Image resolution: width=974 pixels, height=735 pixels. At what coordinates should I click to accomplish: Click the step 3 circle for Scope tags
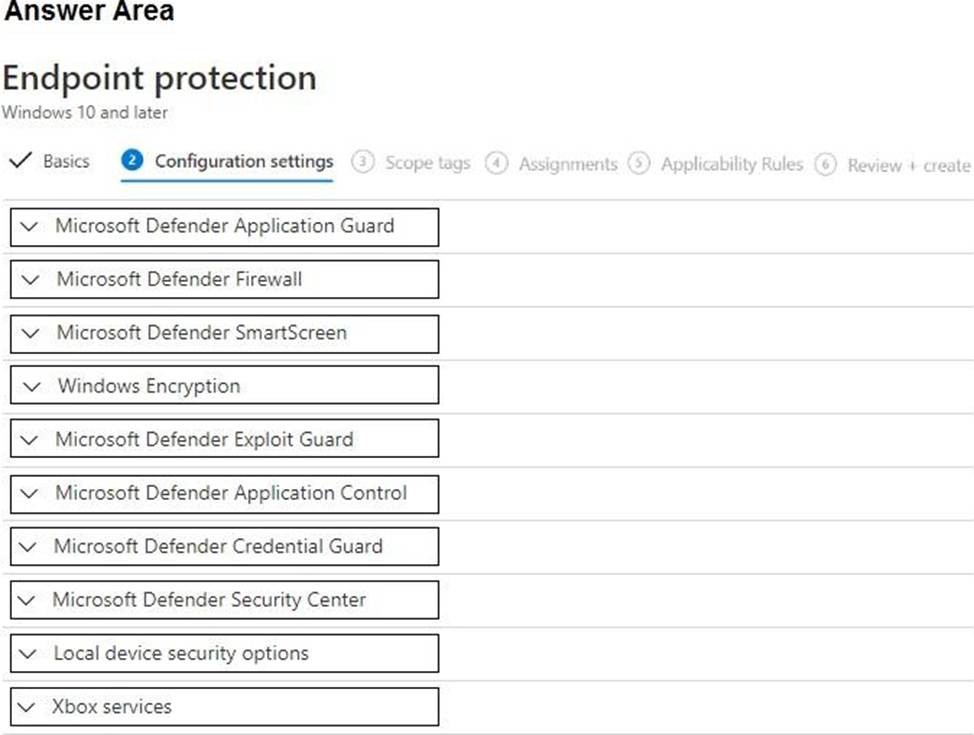tap(363, 163)
